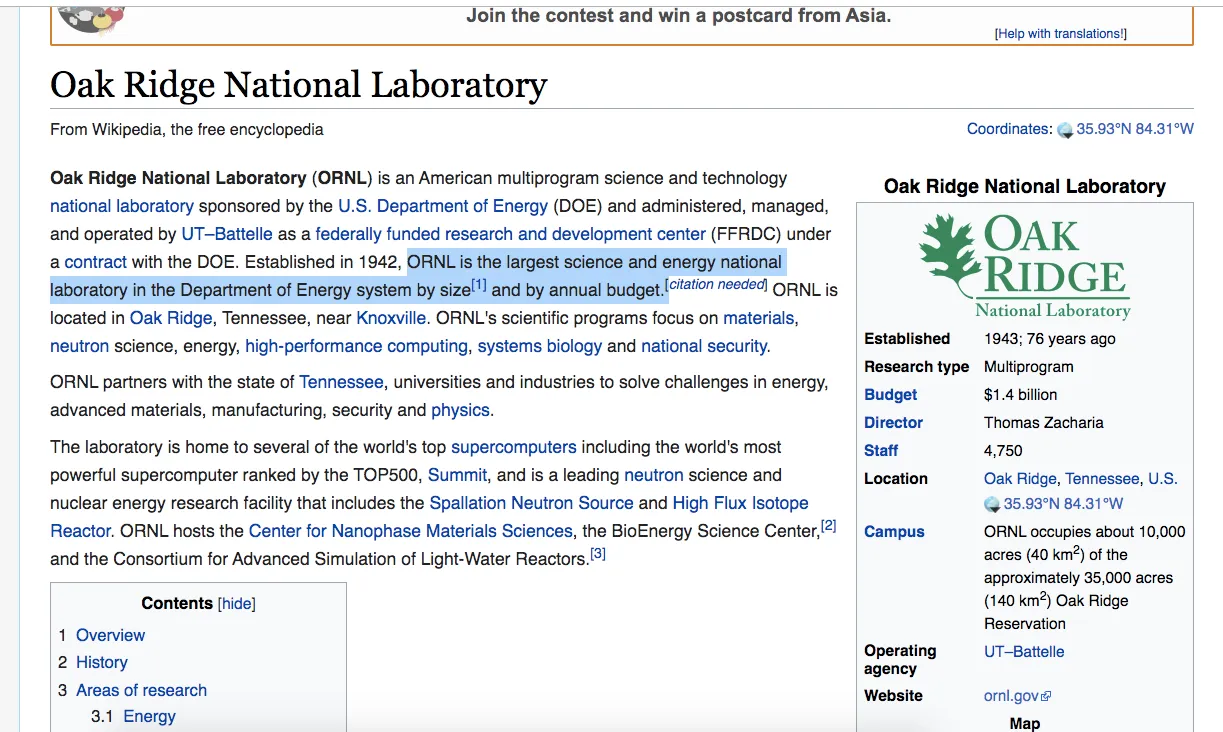The height and width of the screenshot is (732, 1223).
Task: Click the globe icon in infobox Location row
Action: [x=992, y=504]
